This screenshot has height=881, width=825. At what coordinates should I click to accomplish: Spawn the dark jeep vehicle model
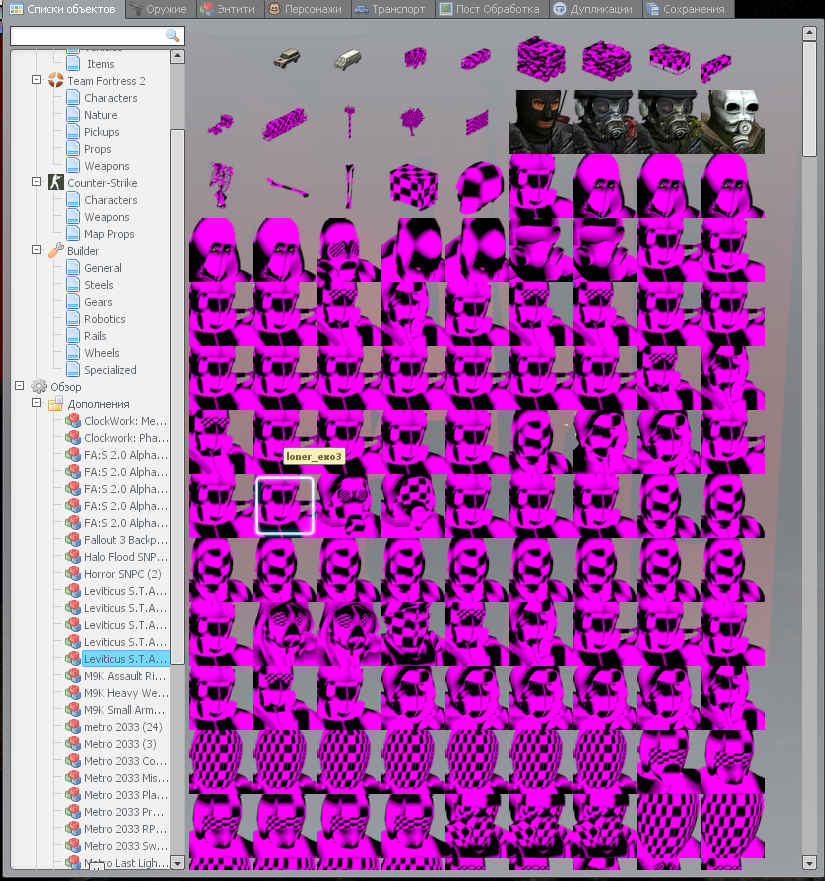click(287, 58)
